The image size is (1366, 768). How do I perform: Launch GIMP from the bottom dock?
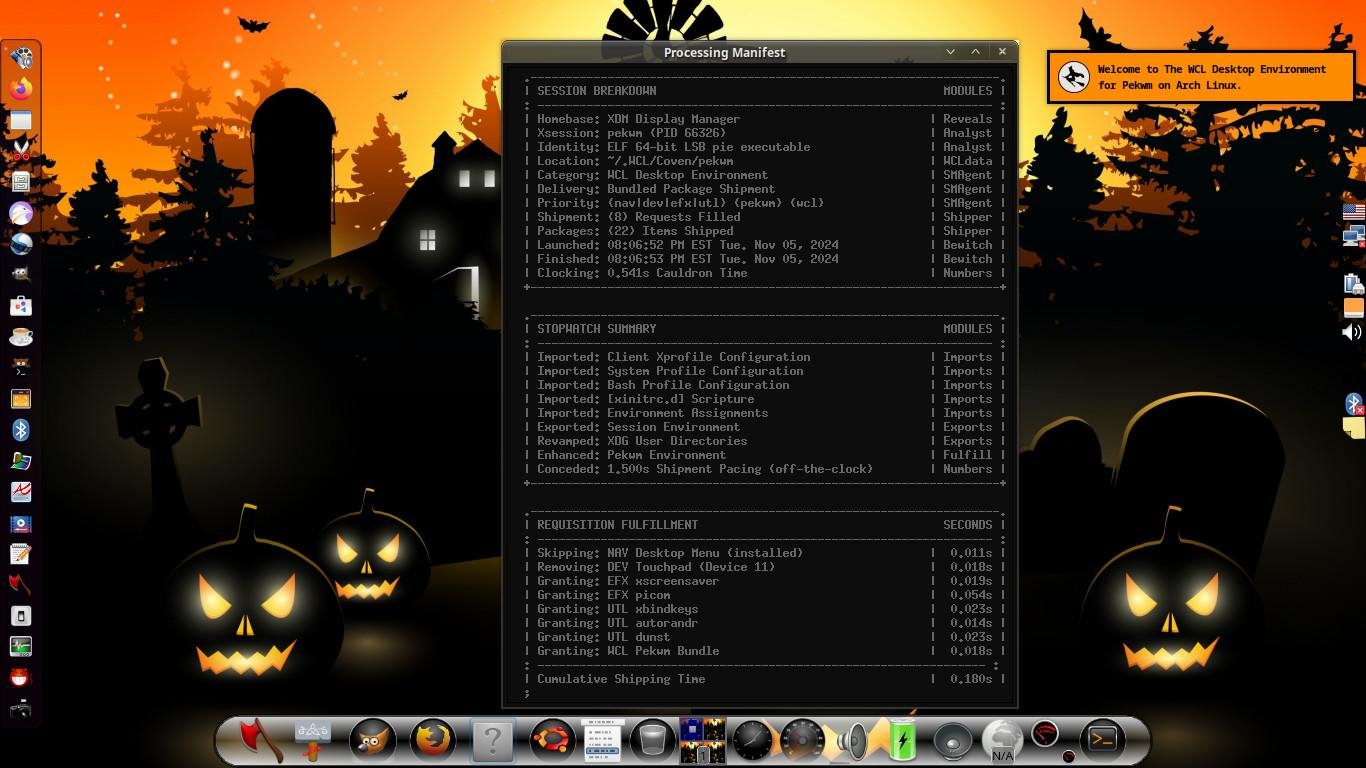(x=372, y=741)
